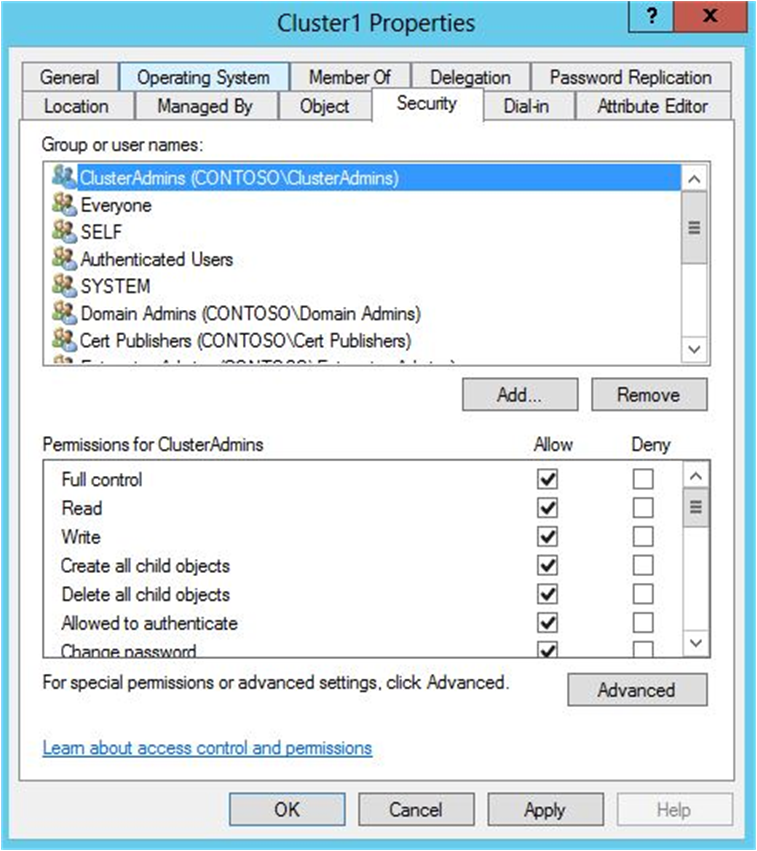Click the SELF principal icon
Screen dimensions: 757x851
[64, 232]
